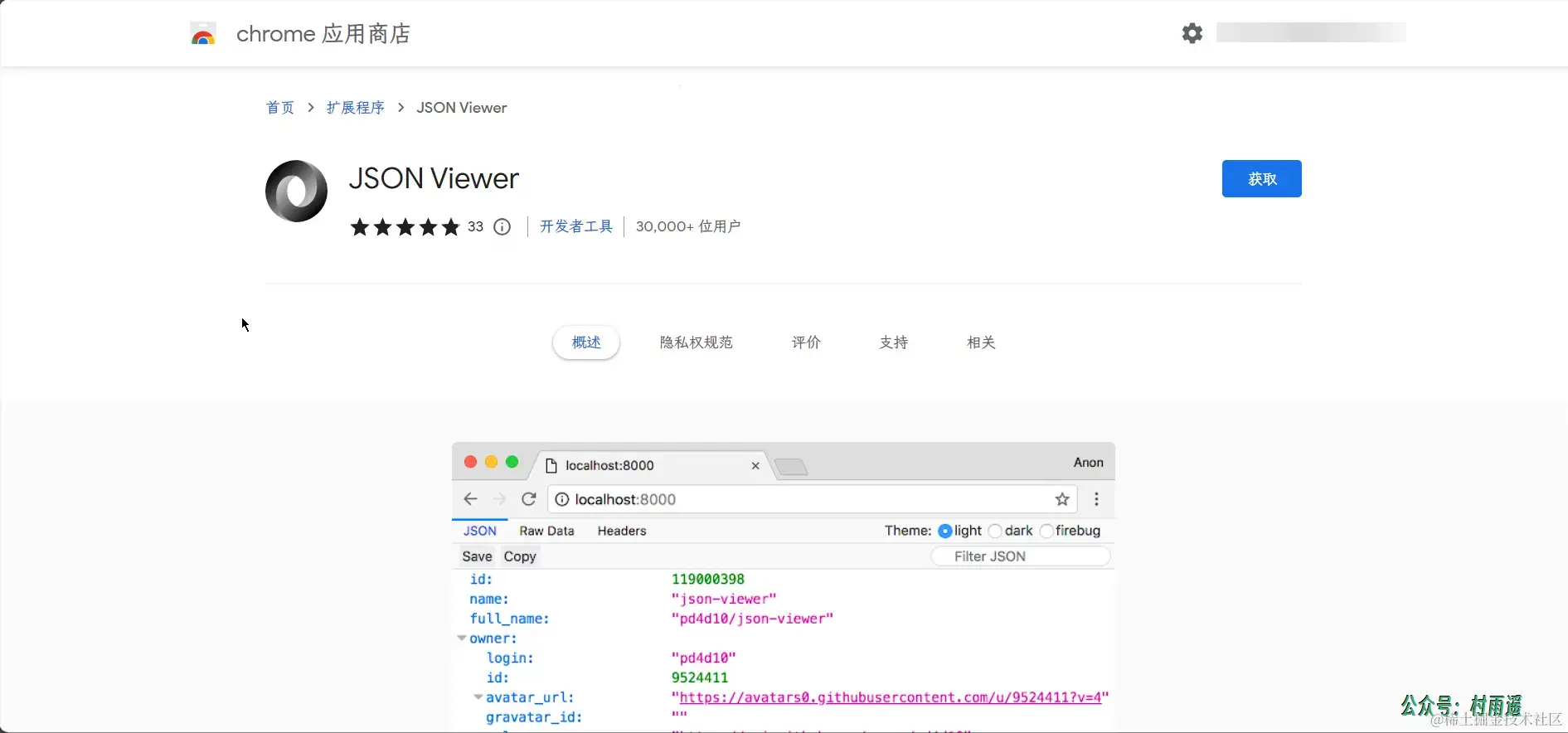Click the JSON Viewer extension logo
Image resolution: width=1568 pixels, height=733 pixels.
point(296,191)
